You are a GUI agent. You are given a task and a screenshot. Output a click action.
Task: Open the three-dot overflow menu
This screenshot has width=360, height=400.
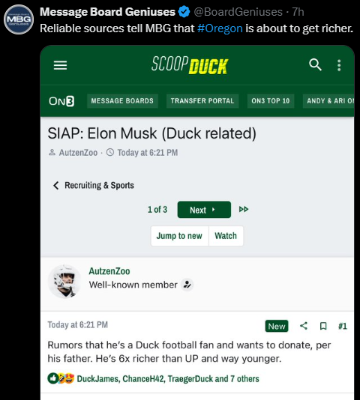(339, 65)
